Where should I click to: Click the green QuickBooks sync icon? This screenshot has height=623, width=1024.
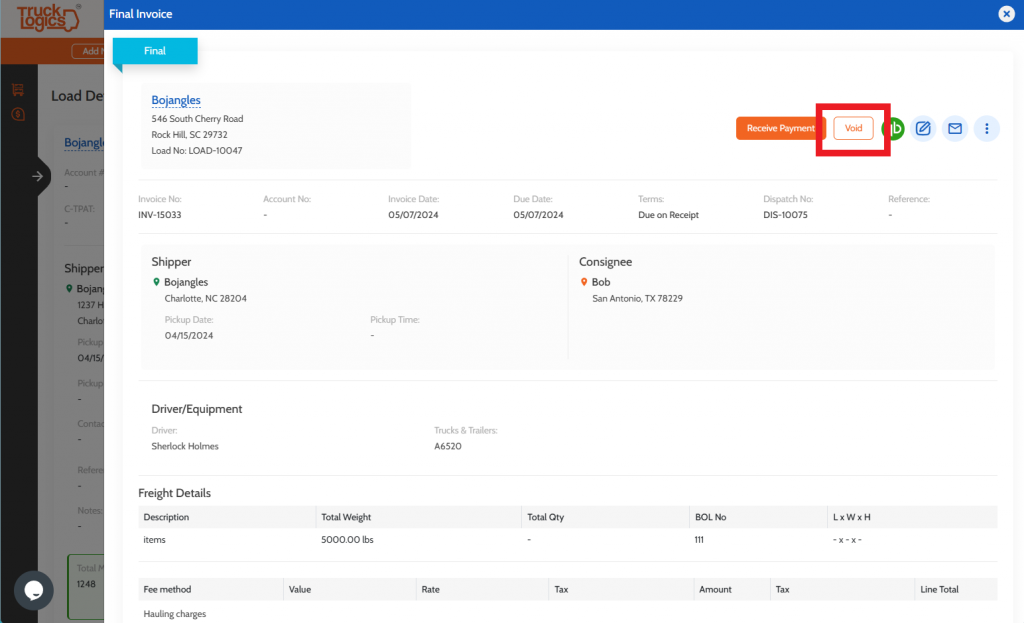894,129
